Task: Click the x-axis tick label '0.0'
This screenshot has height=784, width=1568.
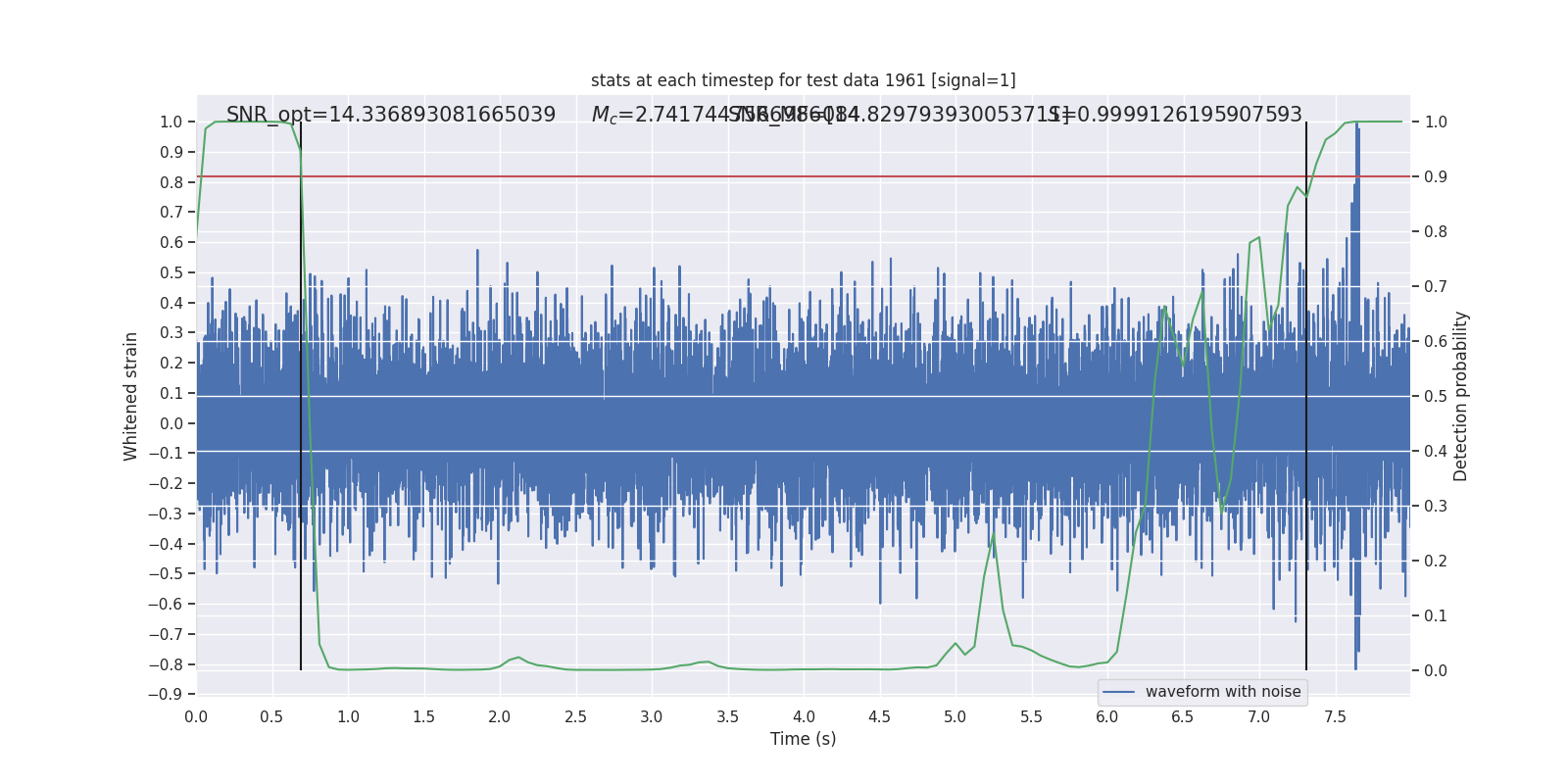Action: point(196,717)
